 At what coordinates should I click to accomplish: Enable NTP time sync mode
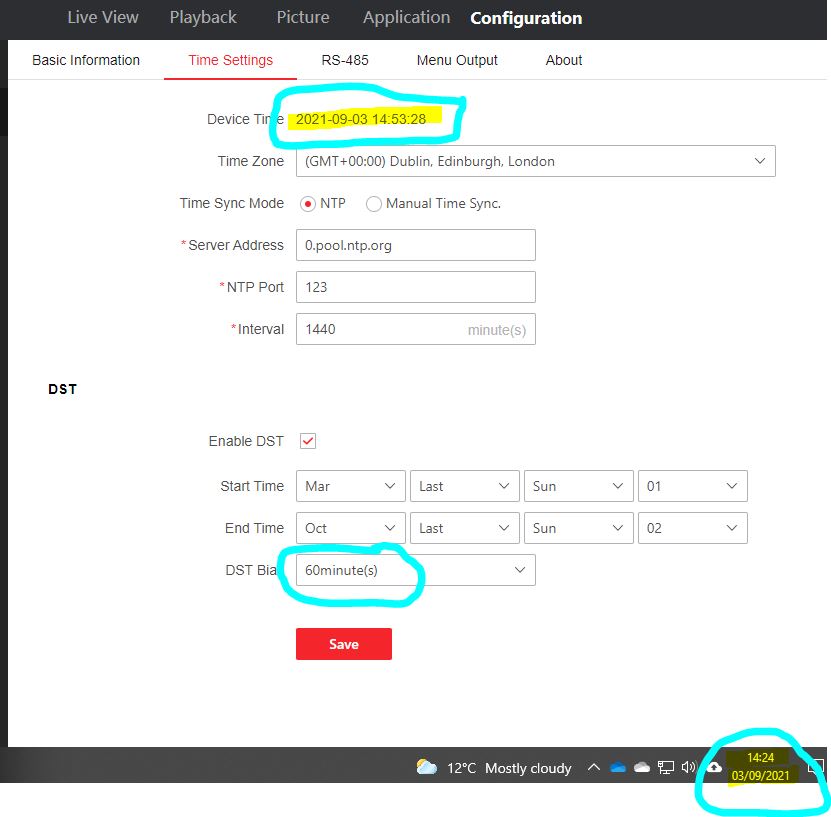point(309,203)
